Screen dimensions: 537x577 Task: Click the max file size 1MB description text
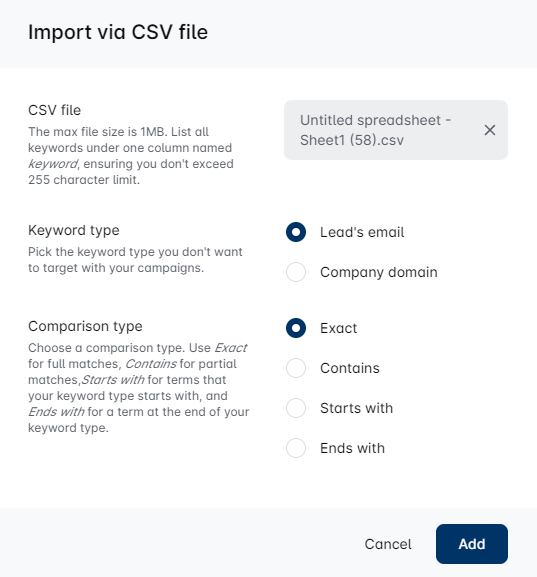131,156
